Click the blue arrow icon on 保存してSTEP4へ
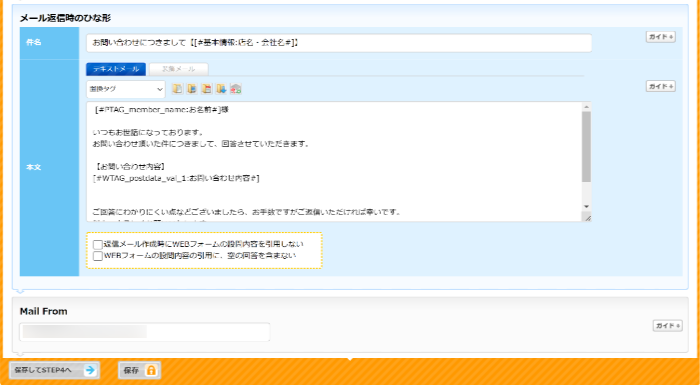Viewport: 700px width, 385px height. (90, 370)
